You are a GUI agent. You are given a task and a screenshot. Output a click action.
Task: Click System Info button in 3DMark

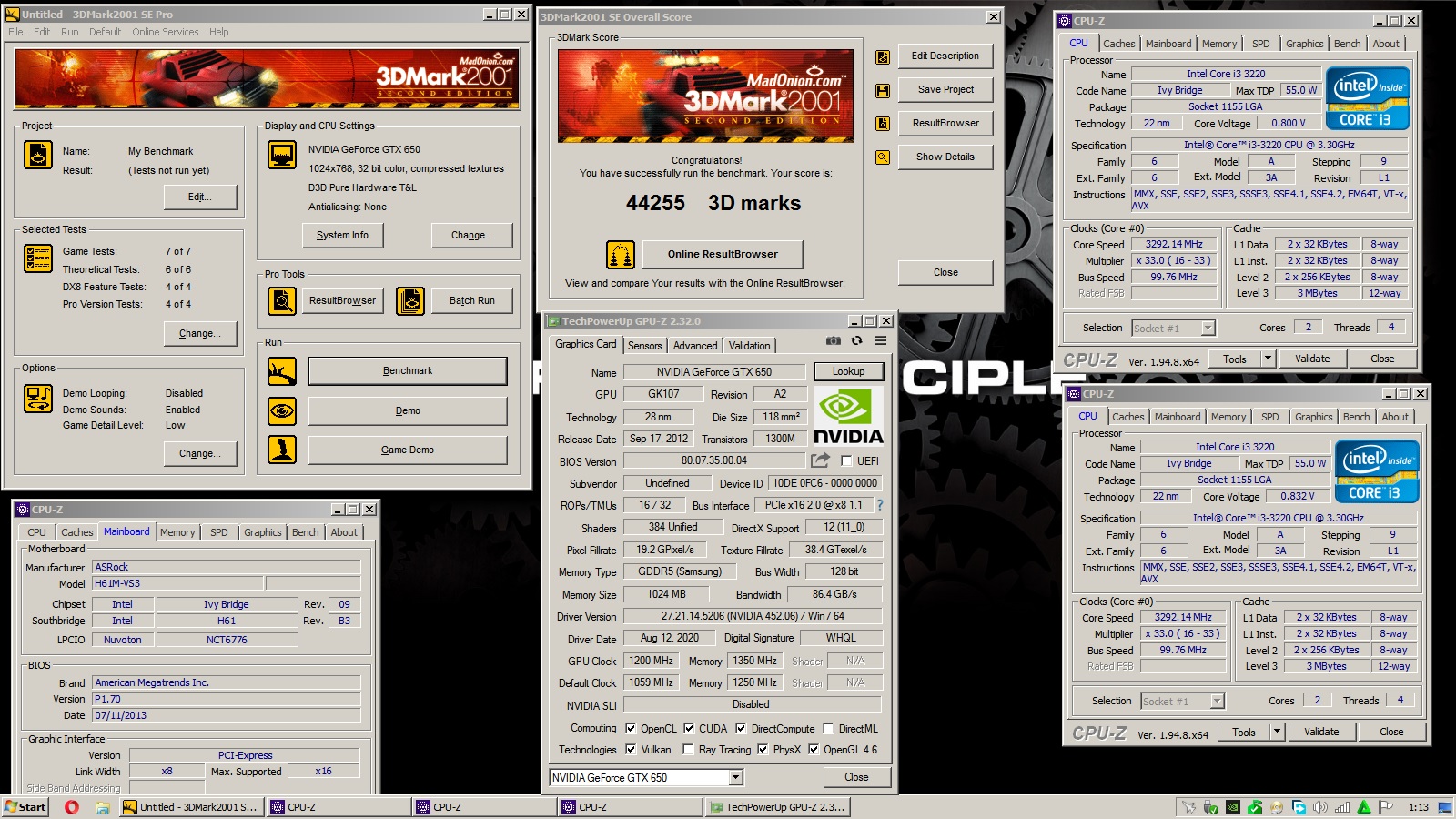[342, 235]
